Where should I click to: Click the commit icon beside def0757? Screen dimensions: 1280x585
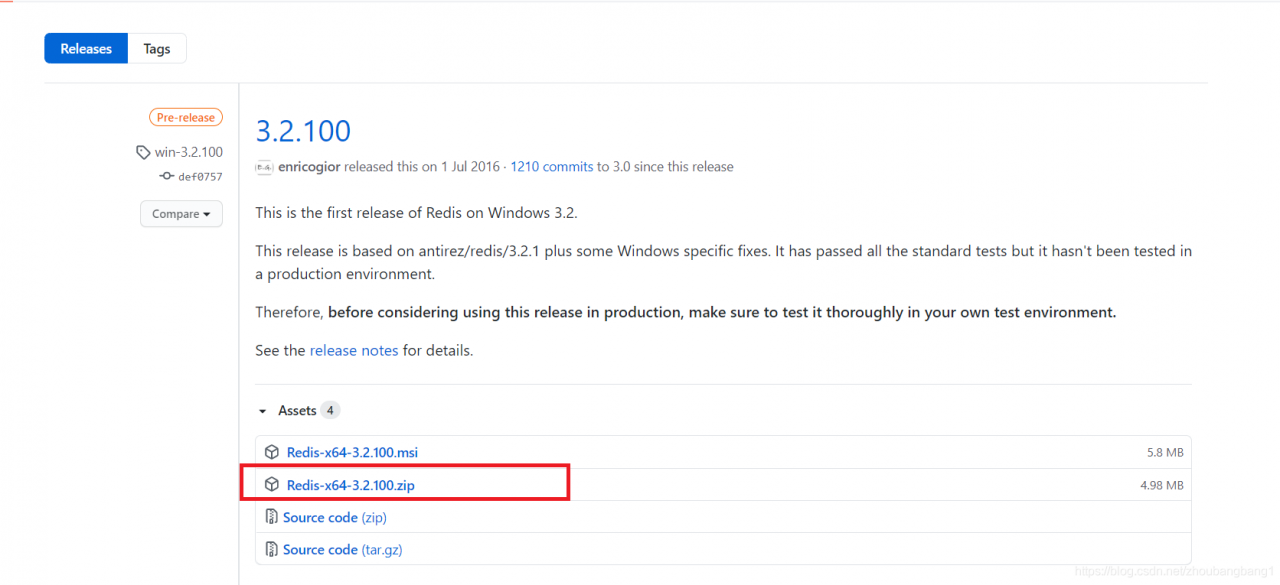[x=166, y=176]
